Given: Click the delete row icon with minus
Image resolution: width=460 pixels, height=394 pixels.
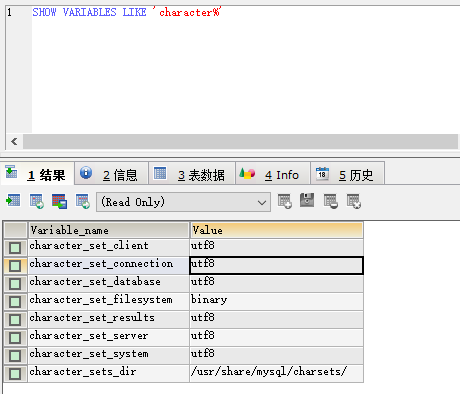Looking at the screenshot, I should tap(331, 201).
